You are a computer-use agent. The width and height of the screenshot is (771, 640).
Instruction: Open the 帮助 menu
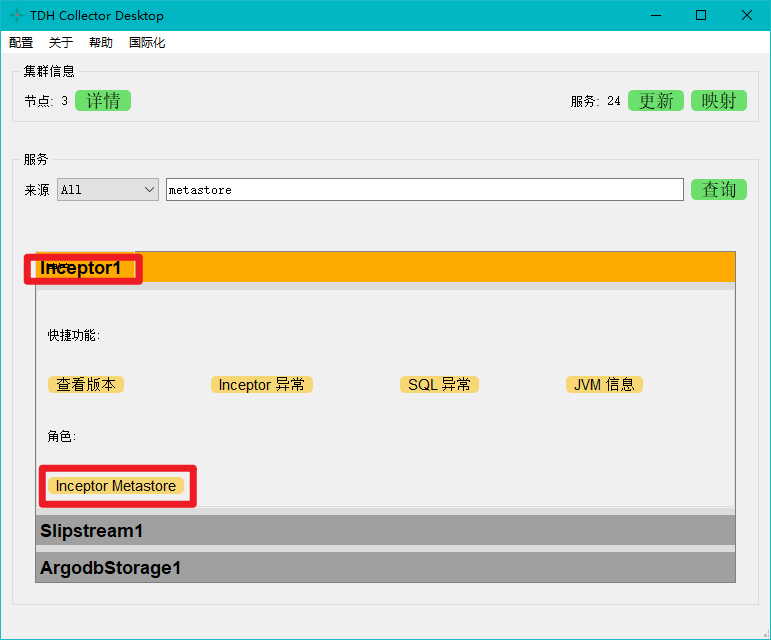(101, 43)
